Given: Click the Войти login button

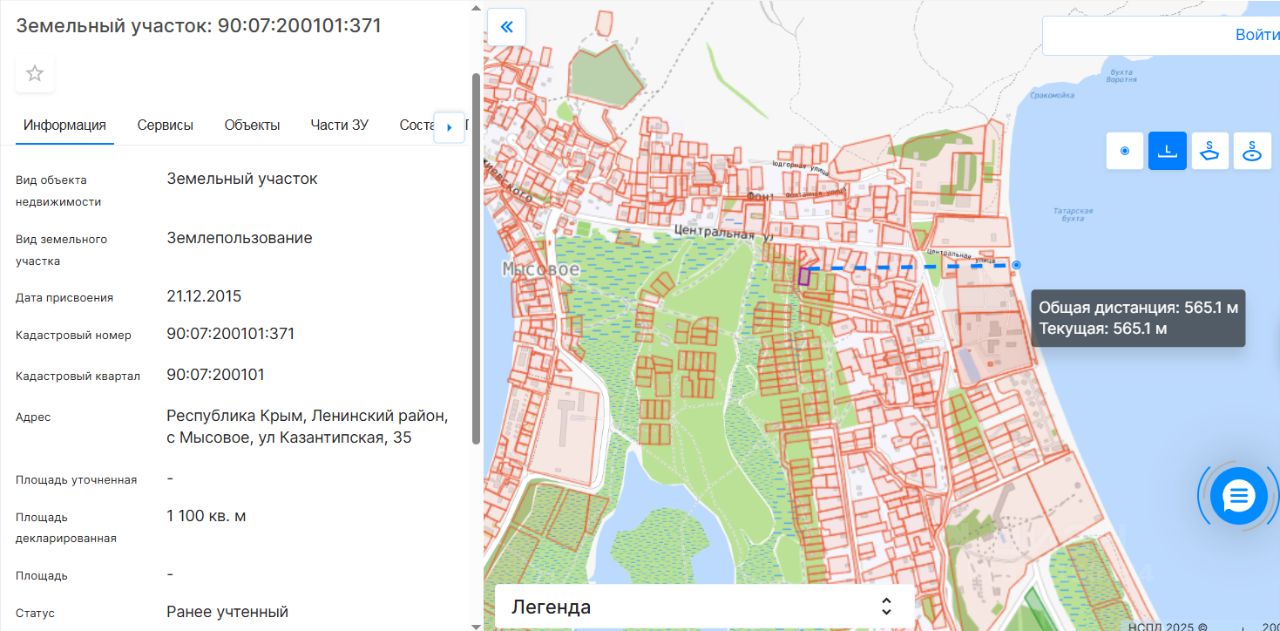Looking at the screenshot, I should coord(1256,35).
